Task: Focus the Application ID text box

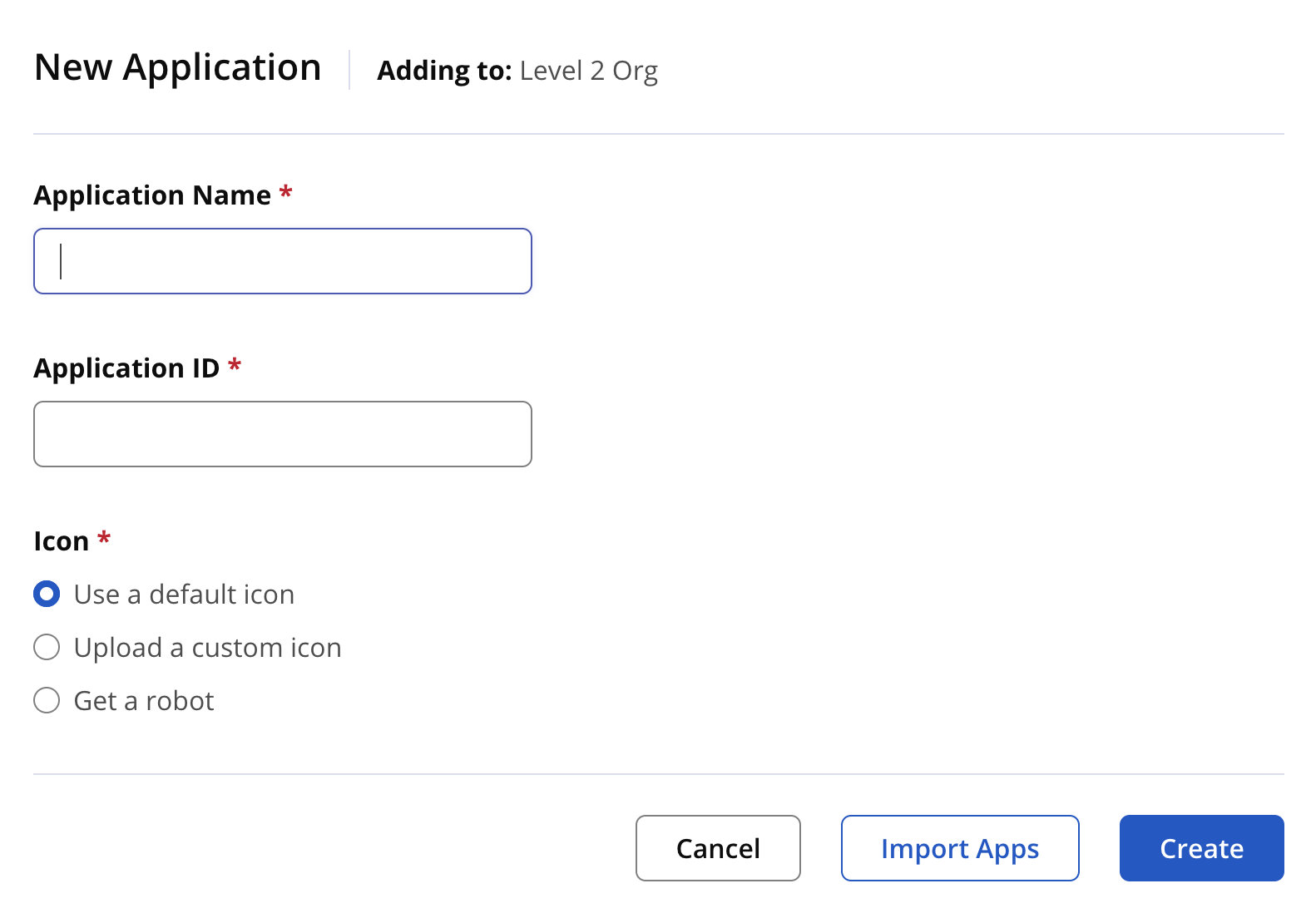Action: [x=283, y=434]
